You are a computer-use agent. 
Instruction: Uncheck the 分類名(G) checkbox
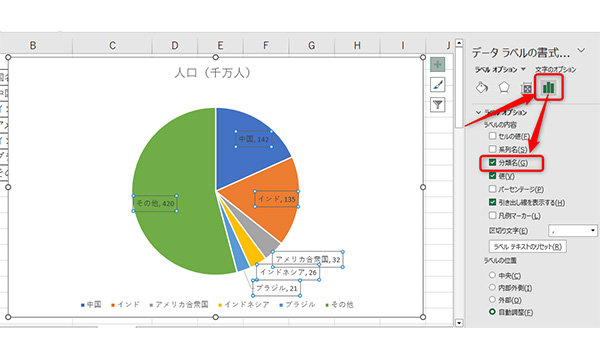(492, 162)
